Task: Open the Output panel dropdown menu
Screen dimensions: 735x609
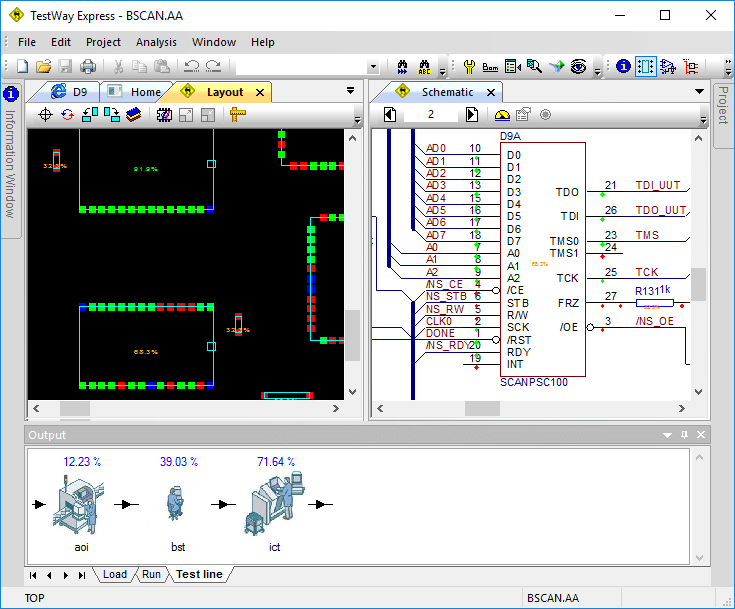Action: coord(667,435)
